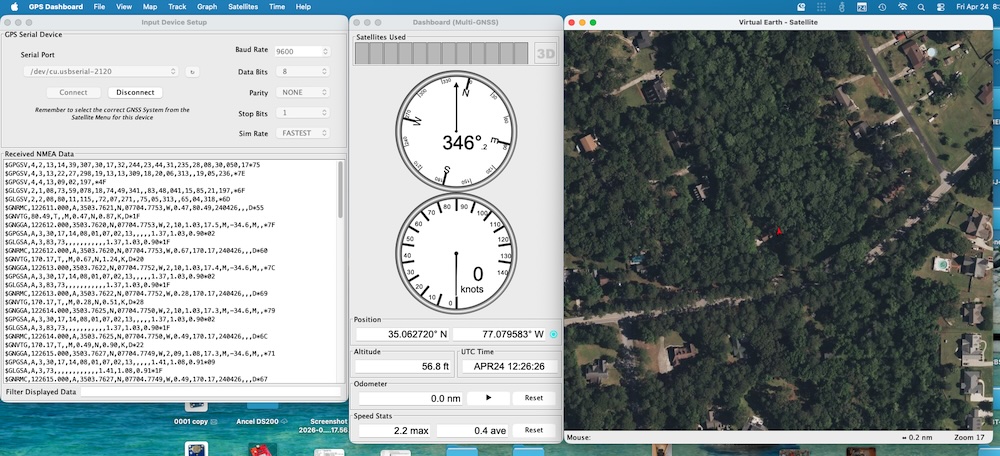
Task: Open the Baud Rate dropdown showing 9600
Action: click(x=302, y=51)
